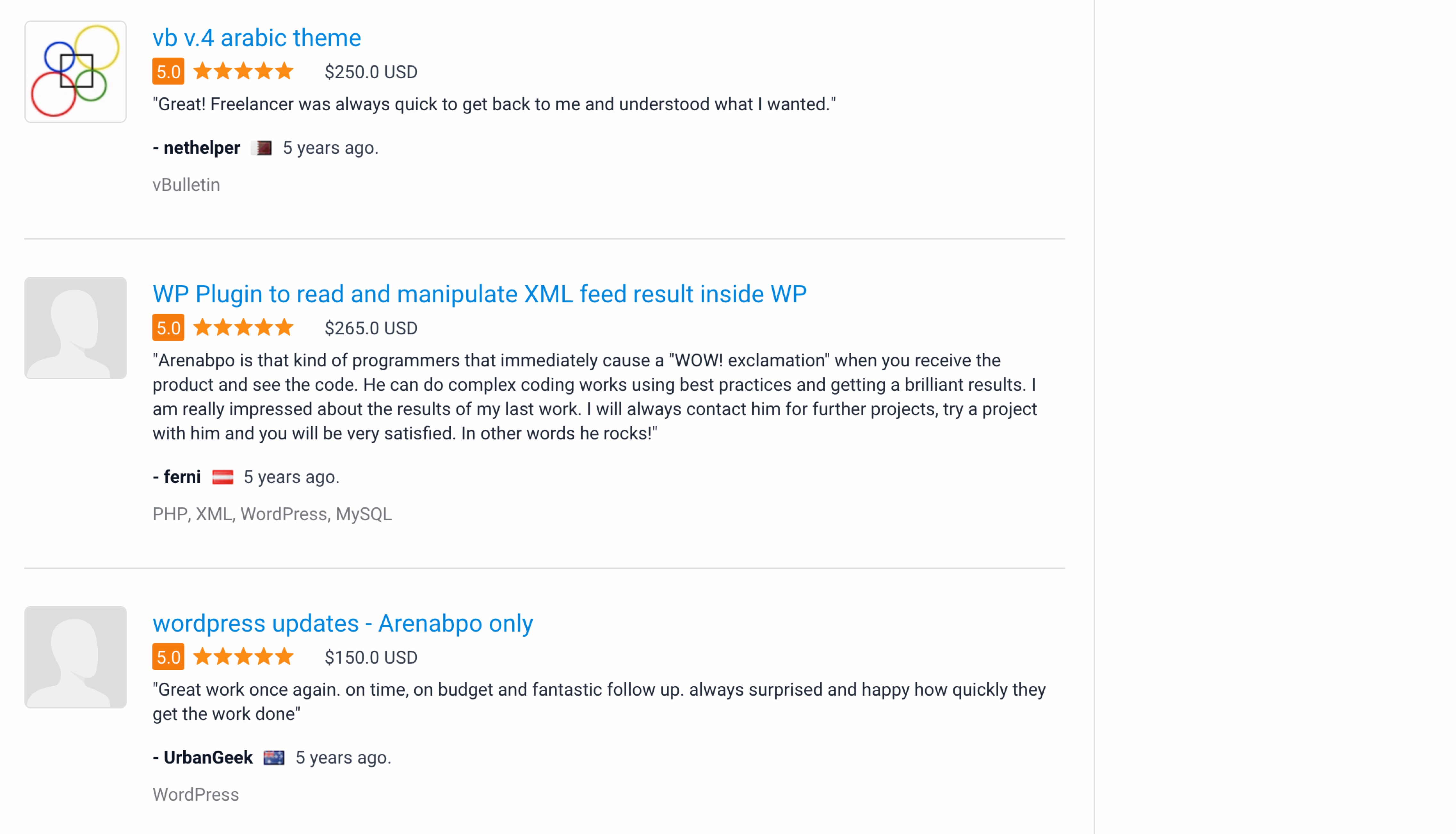Click the vBulletin skill tag
Image resolution: width=1456 pixels, height=834 pixels.
(186, 185)
